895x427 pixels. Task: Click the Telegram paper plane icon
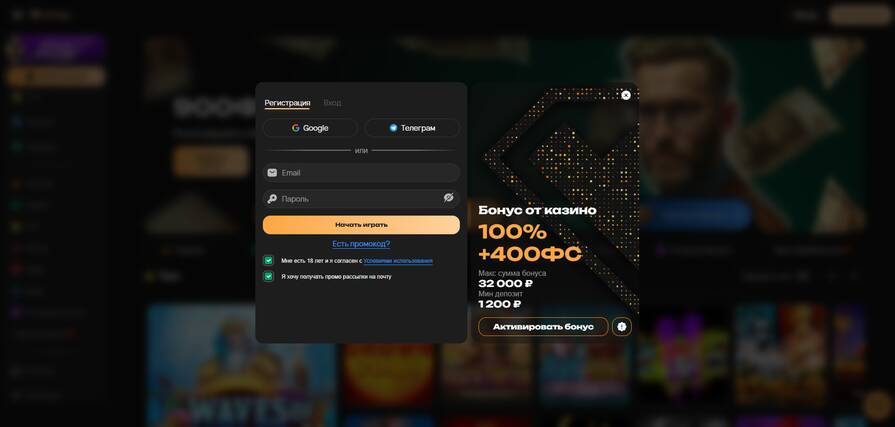[x=393, y=128]
